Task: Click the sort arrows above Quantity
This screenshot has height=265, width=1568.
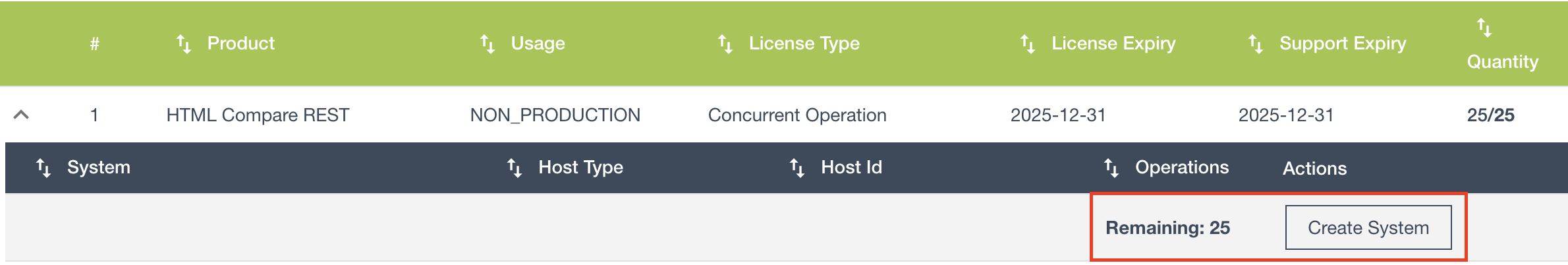Action: 1484,28
